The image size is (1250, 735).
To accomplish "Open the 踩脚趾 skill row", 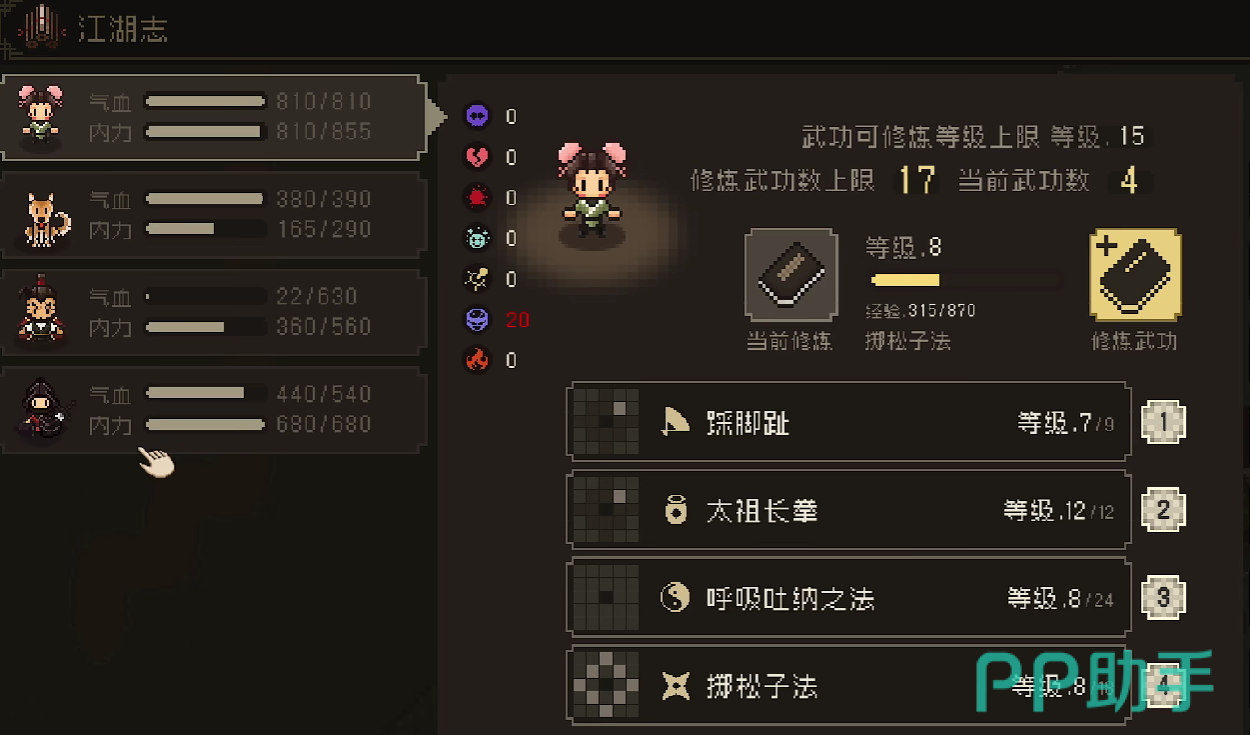I will [848, 422].
